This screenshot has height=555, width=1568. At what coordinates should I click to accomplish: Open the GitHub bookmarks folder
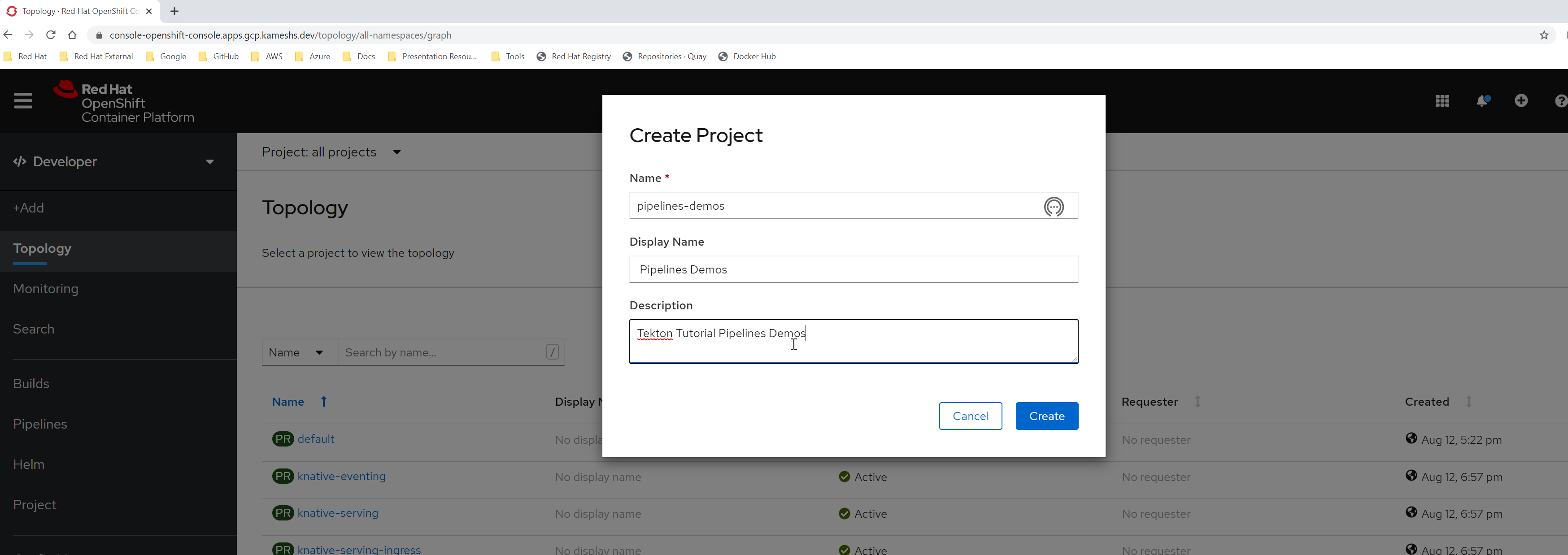pos(218,56)
